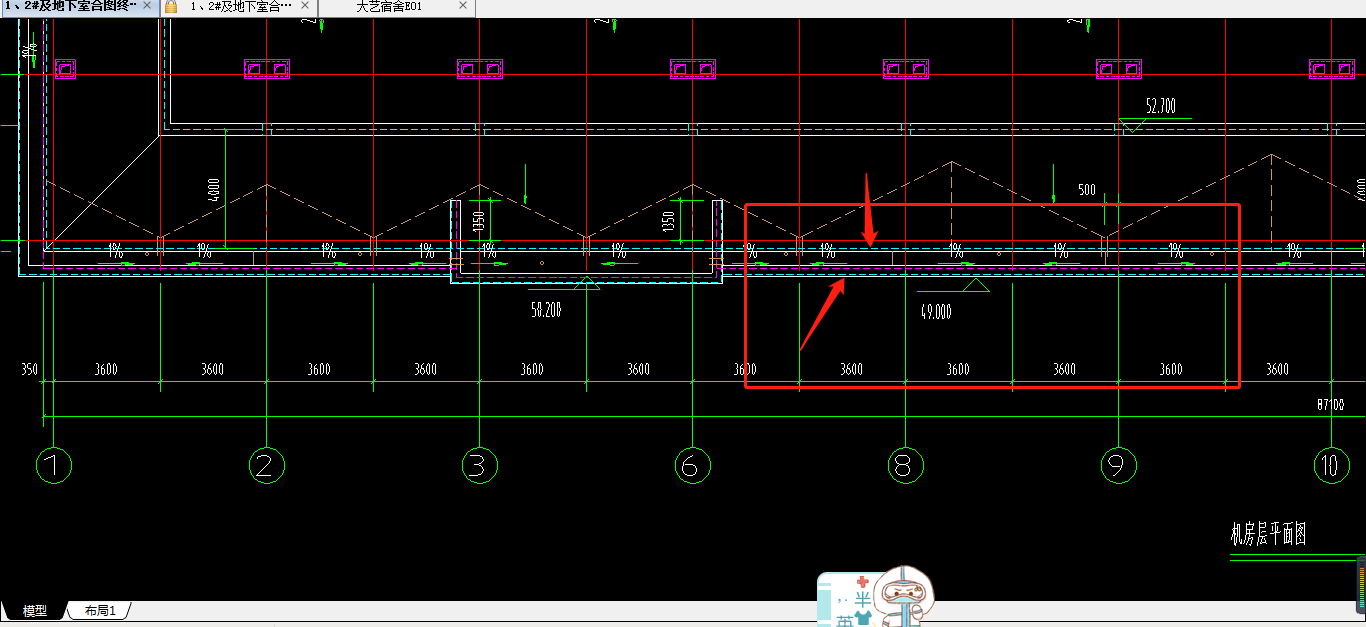Select axis bubble number 8
The image size is (1366, 627).
pos(906,465)
